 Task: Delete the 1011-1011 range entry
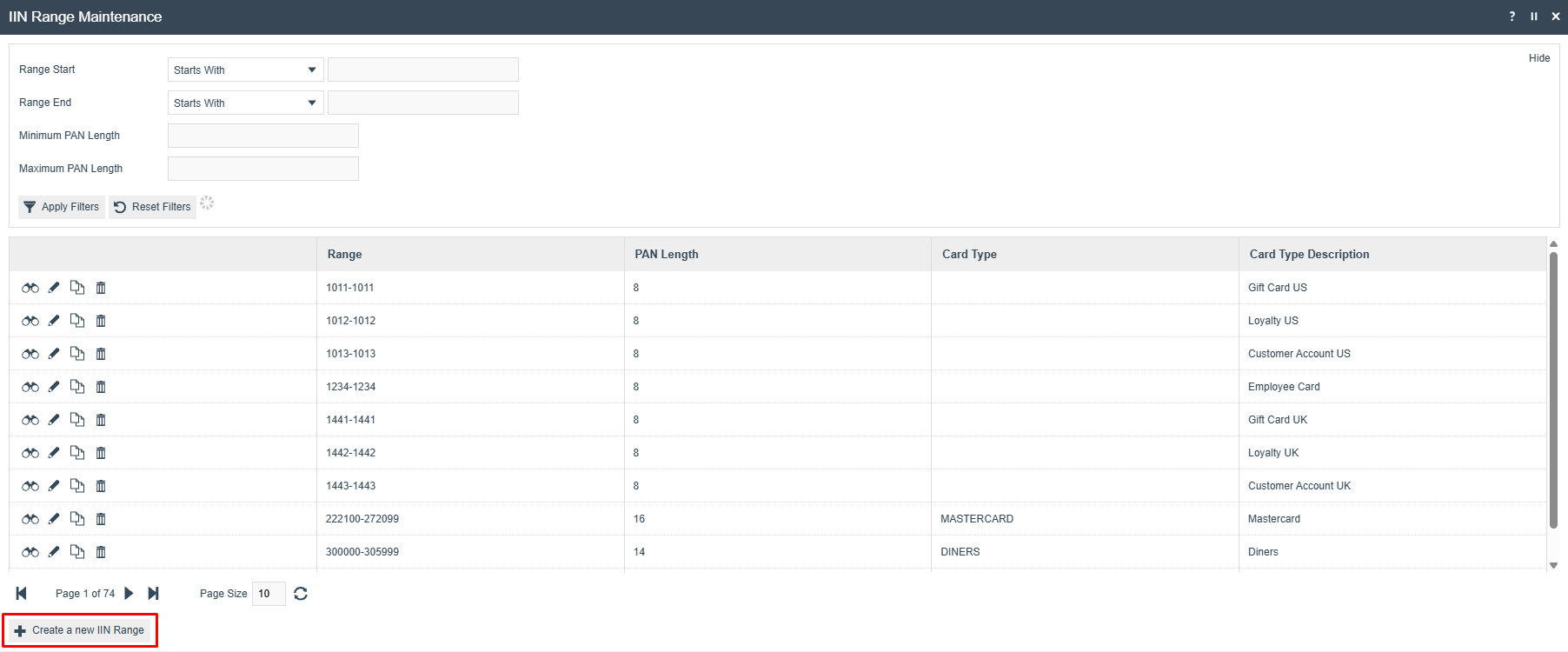101,288
